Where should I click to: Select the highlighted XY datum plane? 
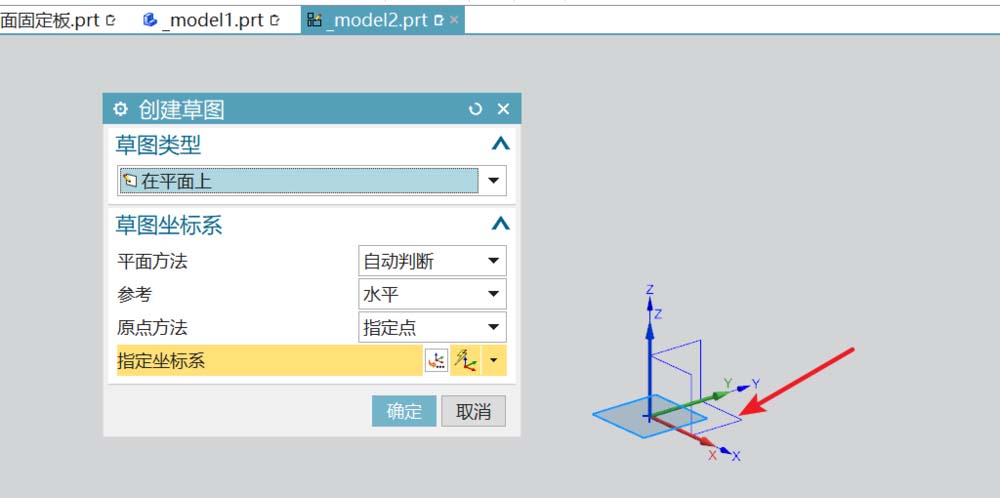tap(649, 416)
